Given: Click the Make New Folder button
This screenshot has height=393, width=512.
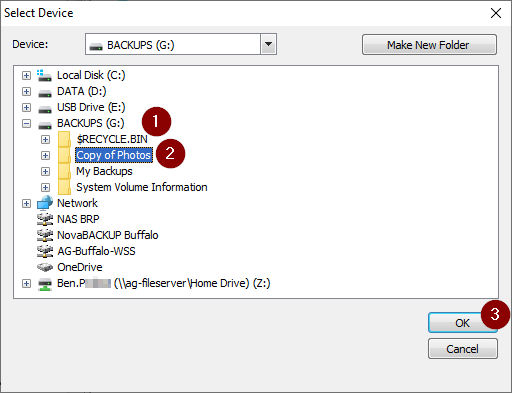Looking at the screenshot, I should click(x=429, y=45).
